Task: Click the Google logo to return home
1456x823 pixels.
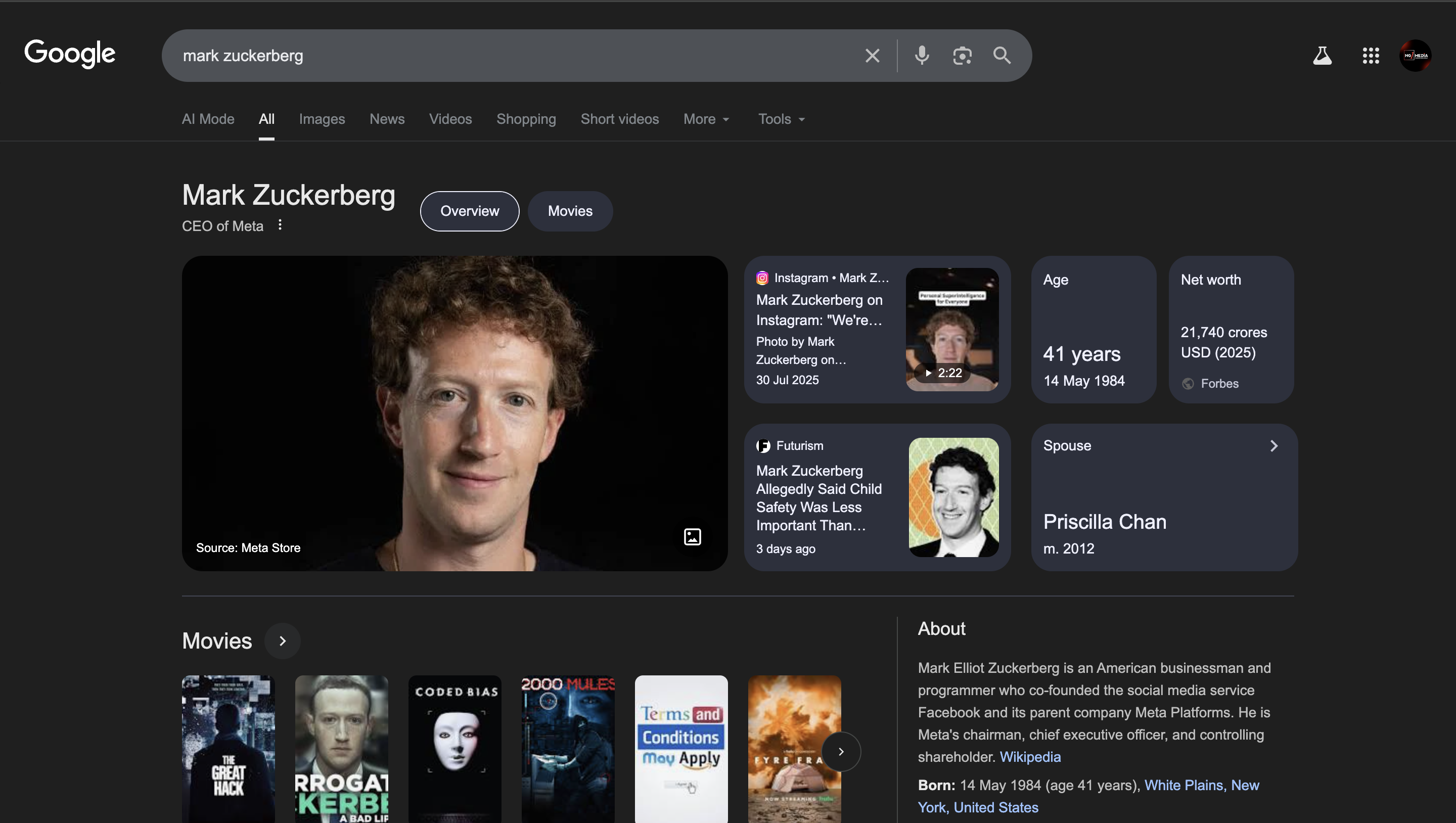Action: 70,54
